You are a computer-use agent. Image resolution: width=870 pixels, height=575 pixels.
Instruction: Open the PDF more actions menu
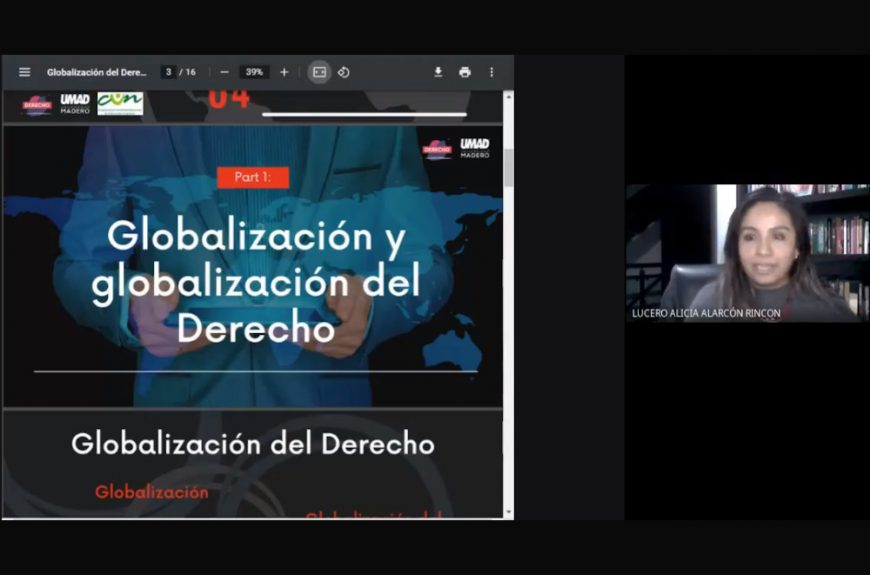point(491,72)
